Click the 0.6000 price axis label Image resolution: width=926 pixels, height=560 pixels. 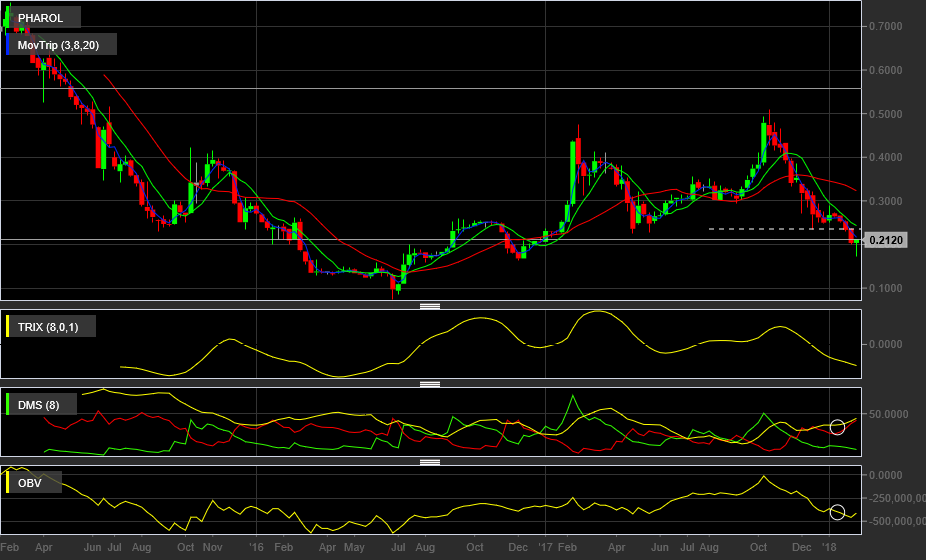[x=885, y=70]
